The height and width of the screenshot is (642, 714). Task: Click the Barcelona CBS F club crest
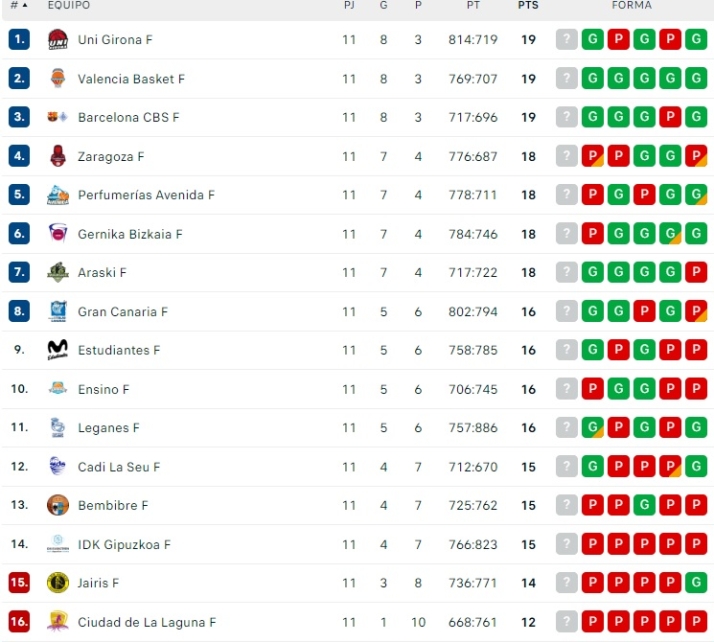(x=58, y=118)
